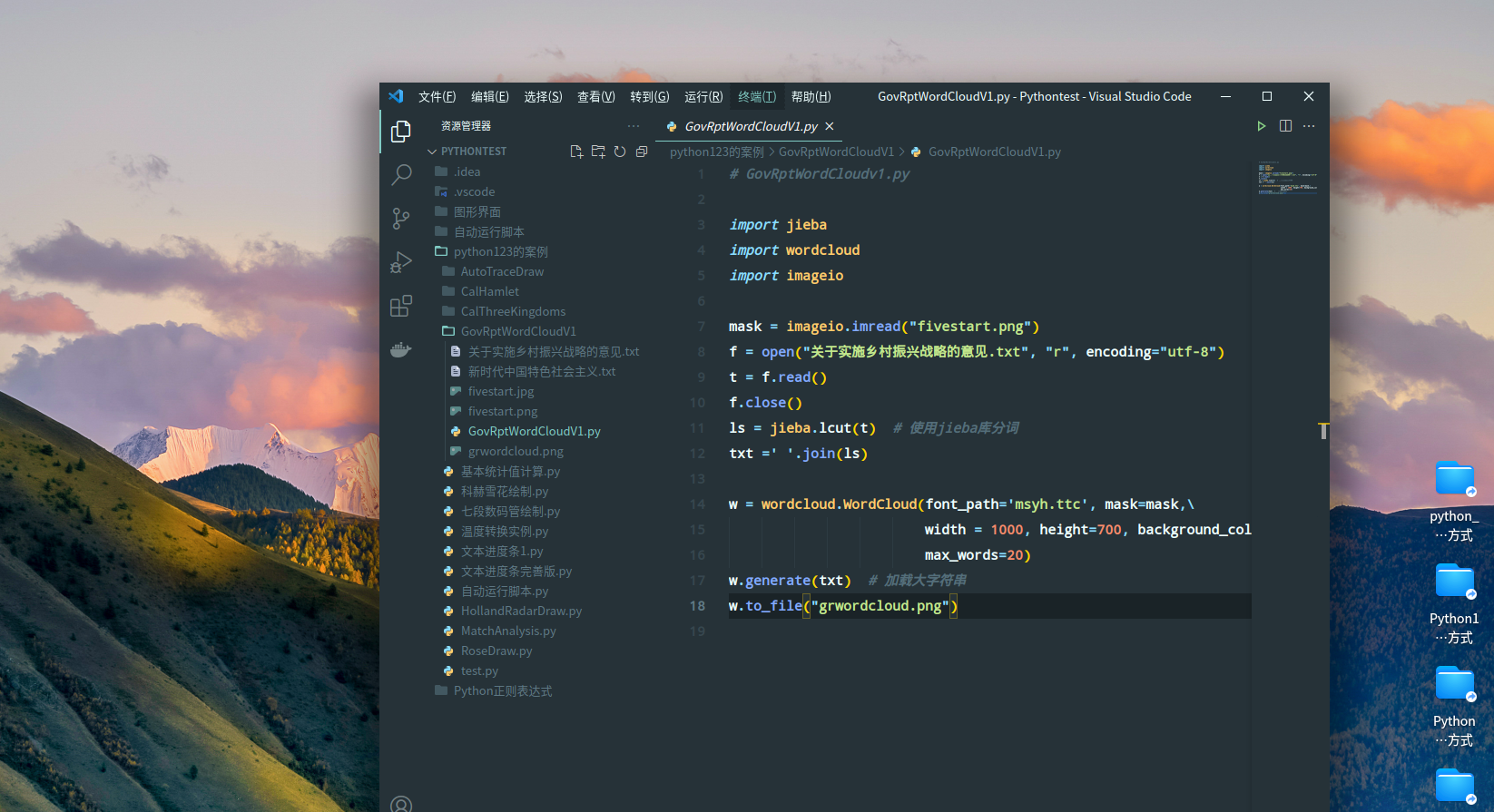Open the 终端(T) menu
Image resolution: width=1494 pixels, height=812 pixels.
point(756,97)
